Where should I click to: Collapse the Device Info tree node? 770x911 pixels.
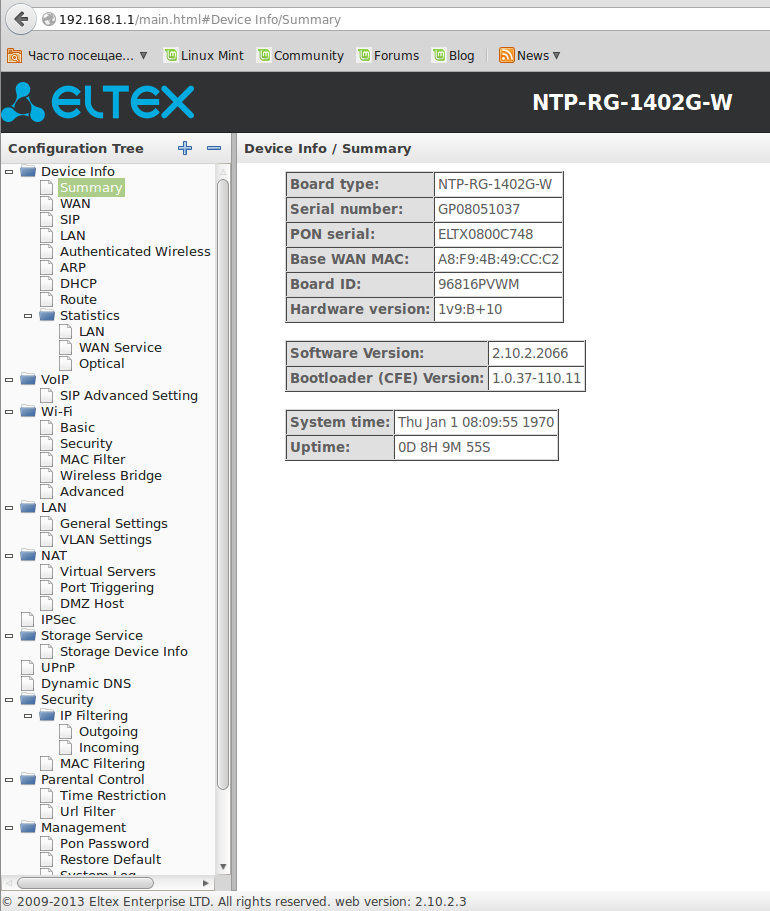pos(9,171)
